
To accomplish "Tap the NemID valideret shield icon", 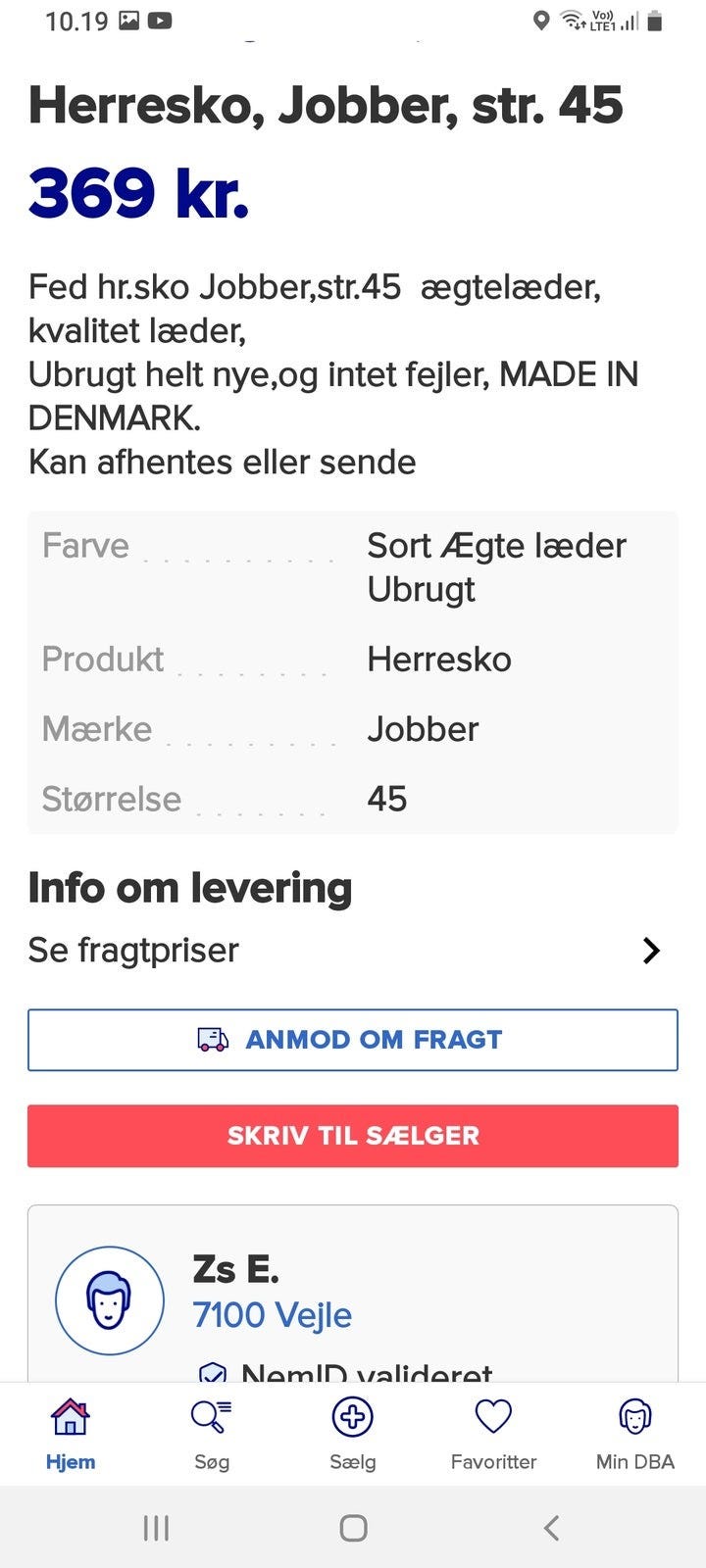I will click(213, 1374).
